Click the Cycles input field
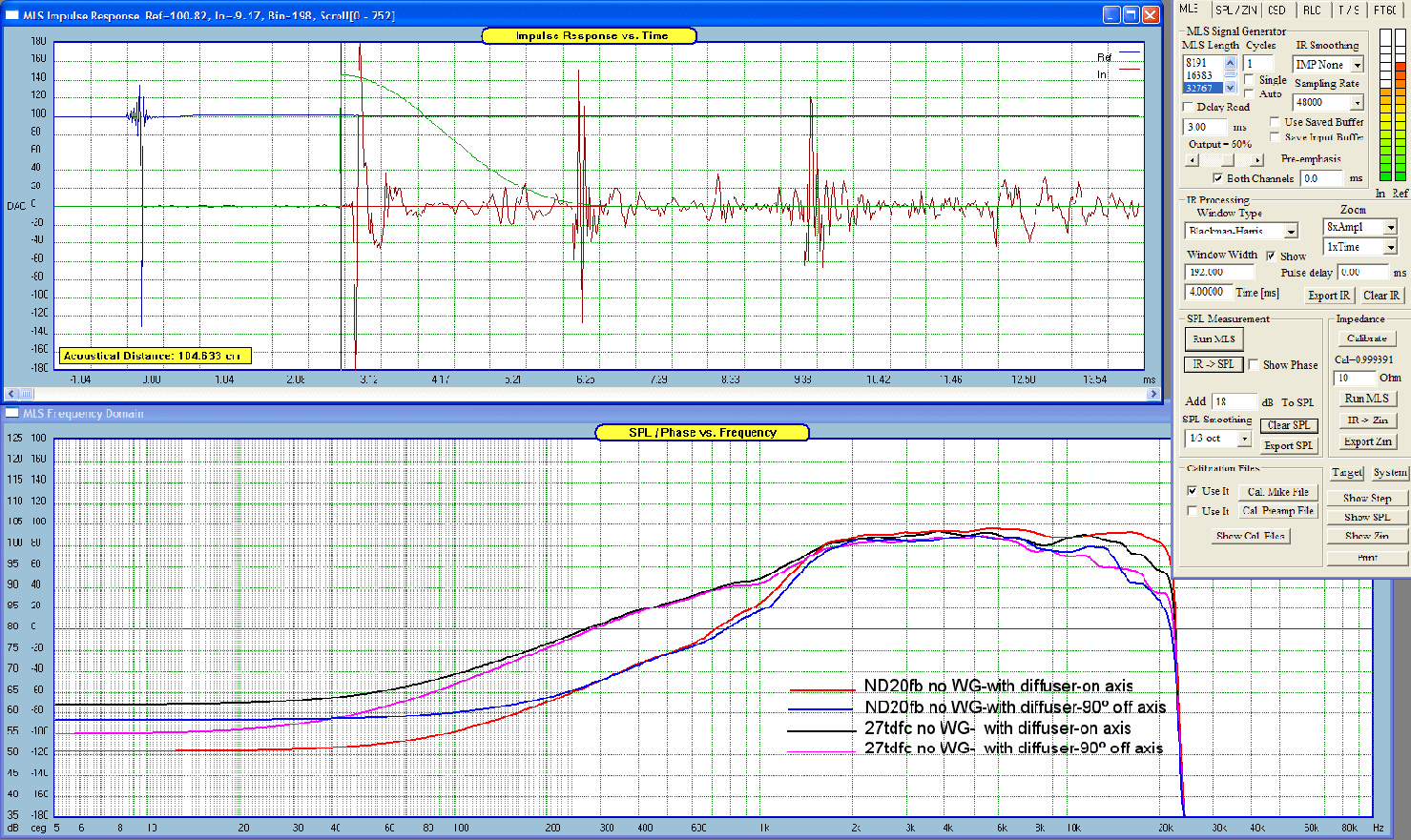The image size is (1411, 840). 1258,64
